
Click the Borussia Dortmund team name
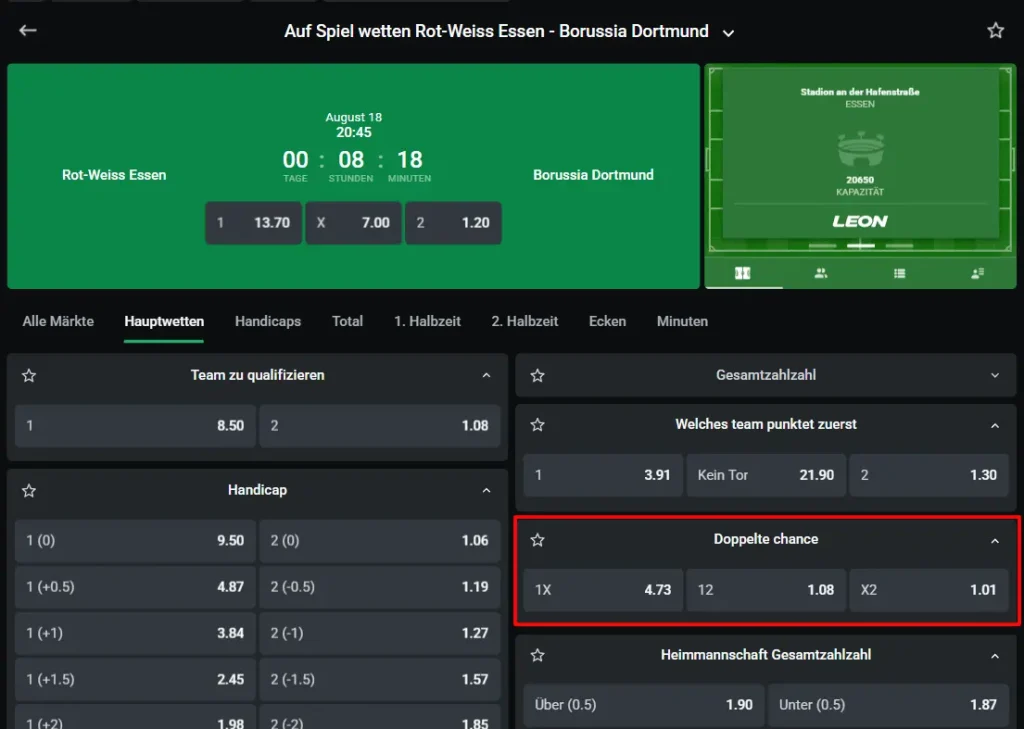593,175
